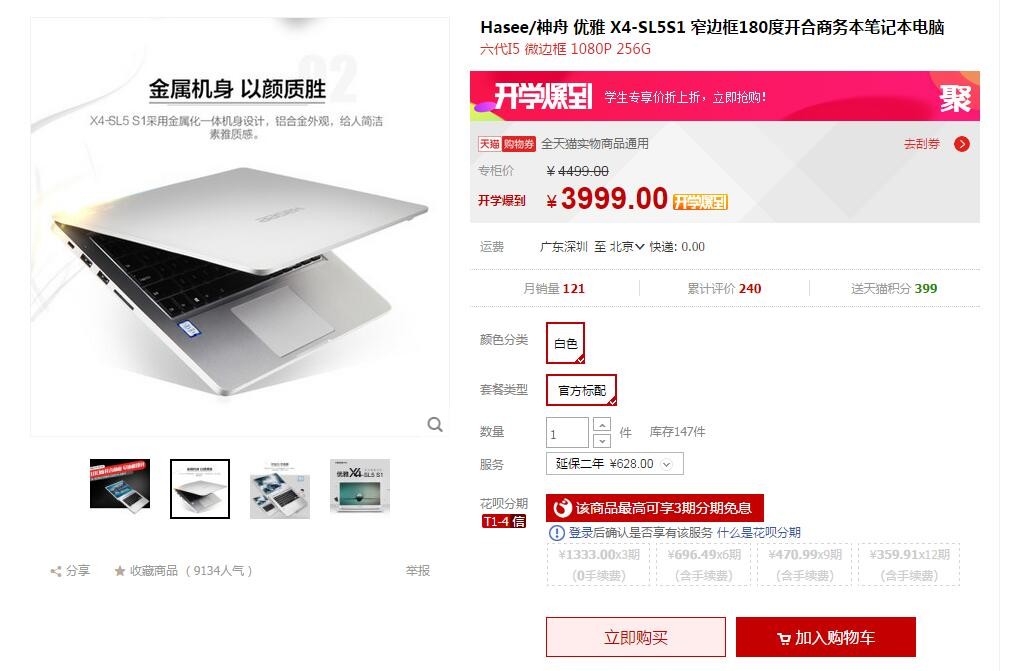This screenshot has width=1011, height=671.
Task: Click the 月销量 121 sales item
Action: (554, 288)
